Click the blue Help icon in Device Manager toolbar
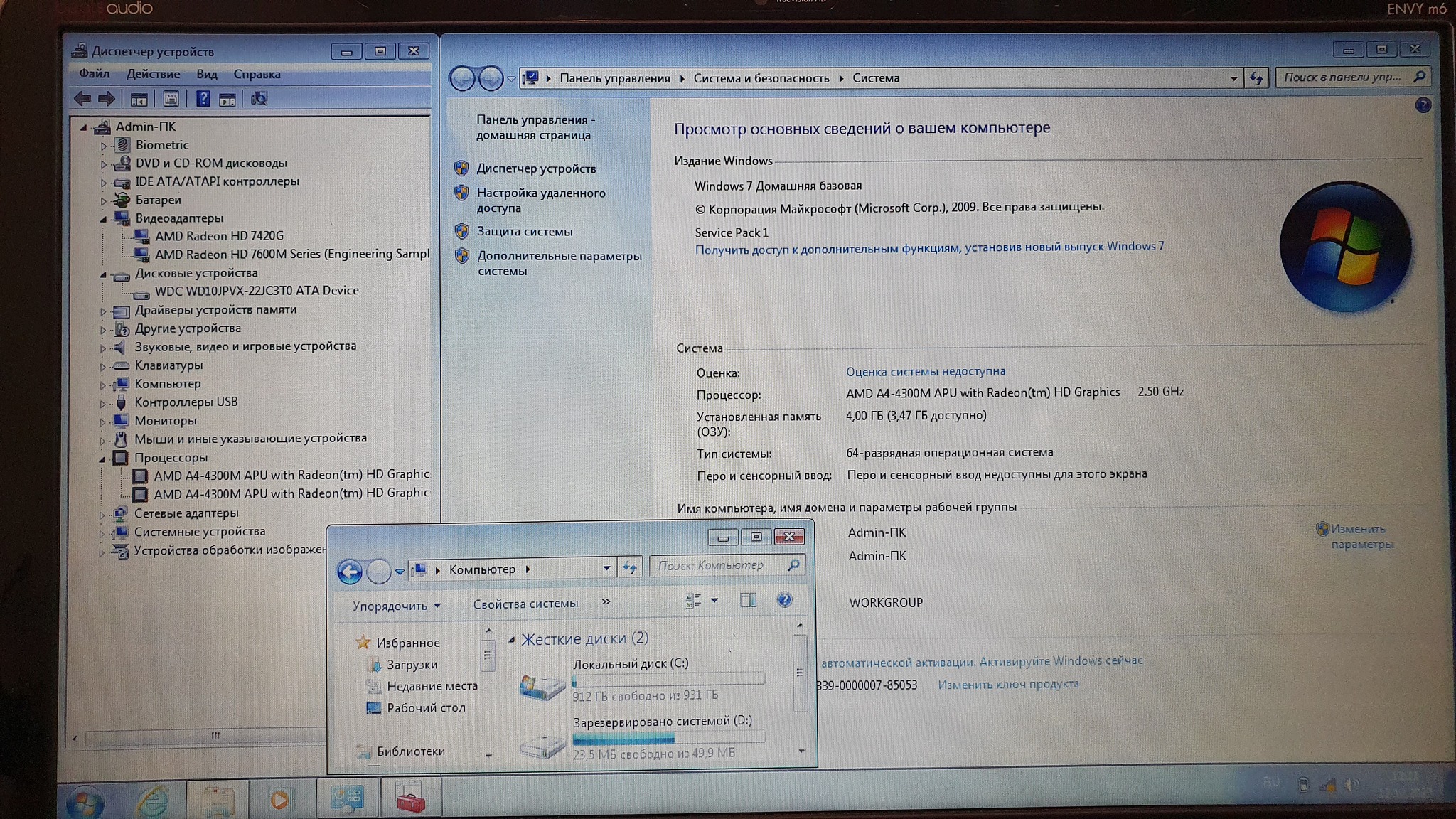 click(x=203, y=99)
